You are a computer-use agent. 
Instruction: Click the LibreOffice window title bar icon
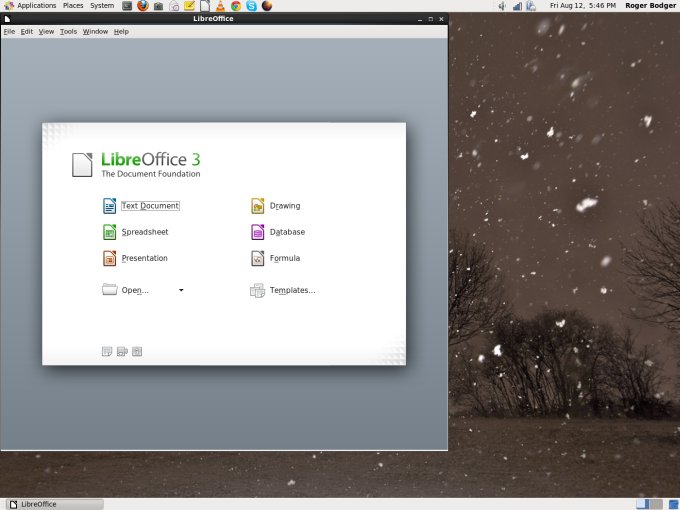pos(7,19)
